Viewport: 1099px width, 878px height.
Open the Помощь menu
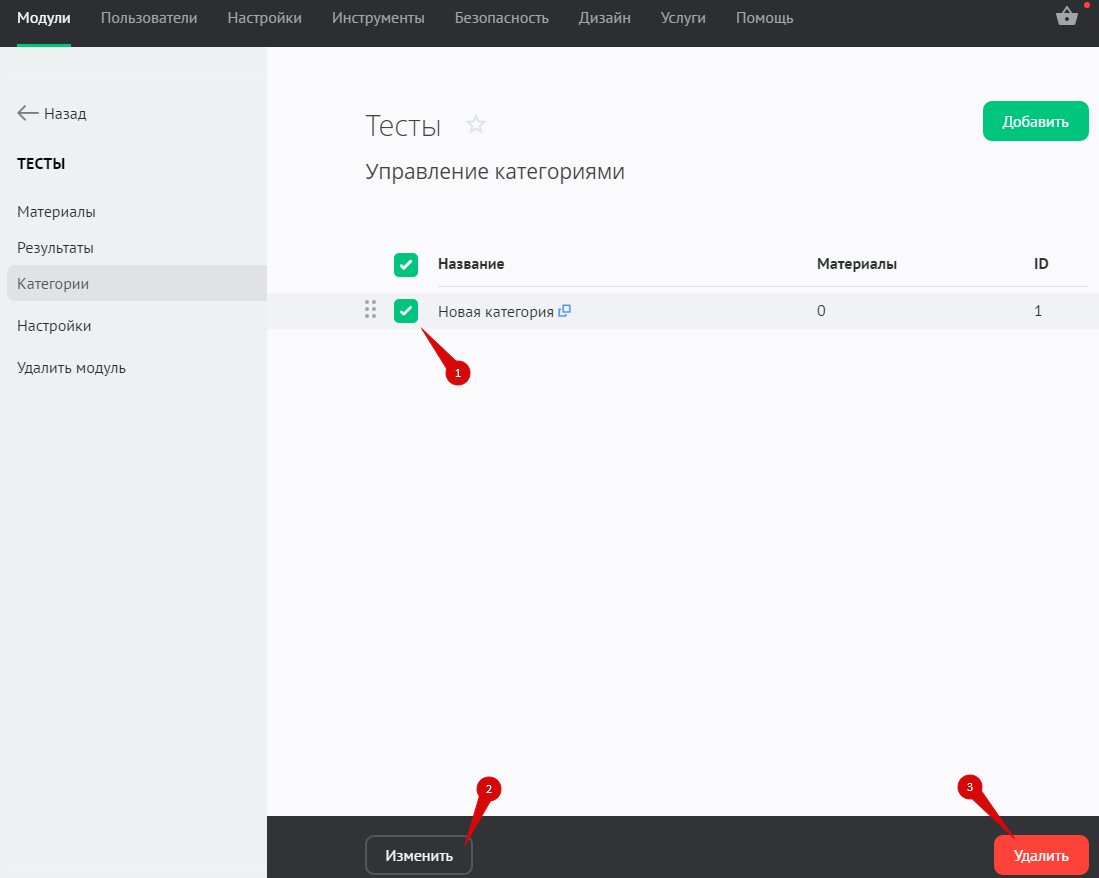coord(764,18)
